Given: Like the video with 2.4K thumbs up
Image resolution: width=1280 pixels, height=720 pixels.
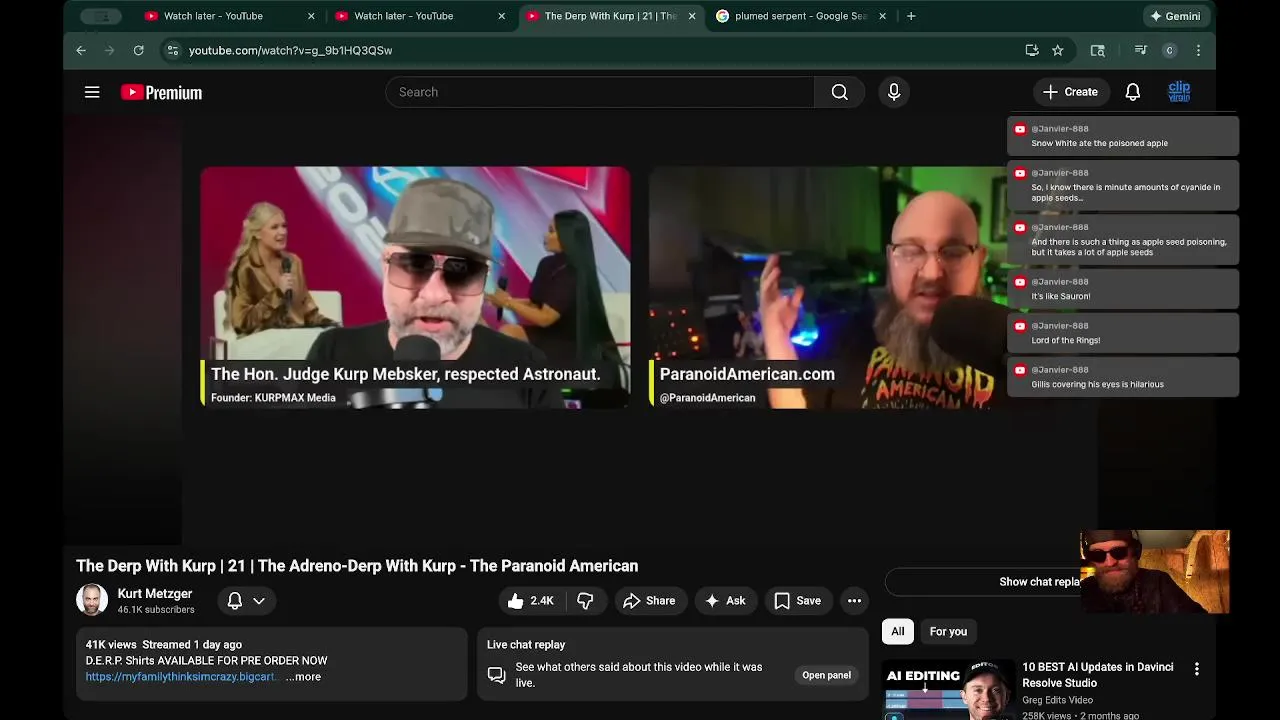Looking at the screenshot, I should [531, 601].
